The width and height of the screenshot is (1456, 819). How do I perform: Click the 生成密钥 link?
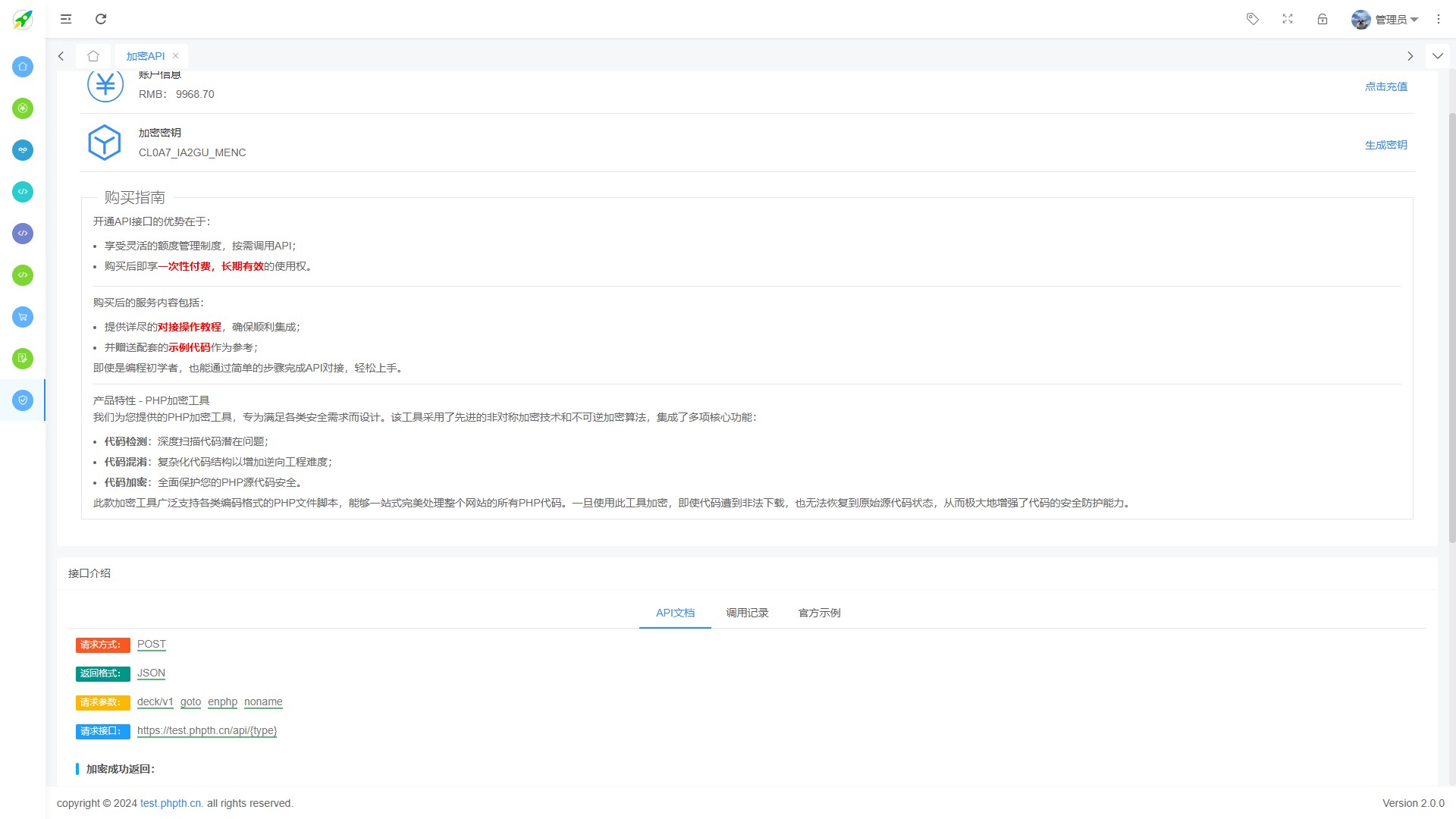point(1385,144)
